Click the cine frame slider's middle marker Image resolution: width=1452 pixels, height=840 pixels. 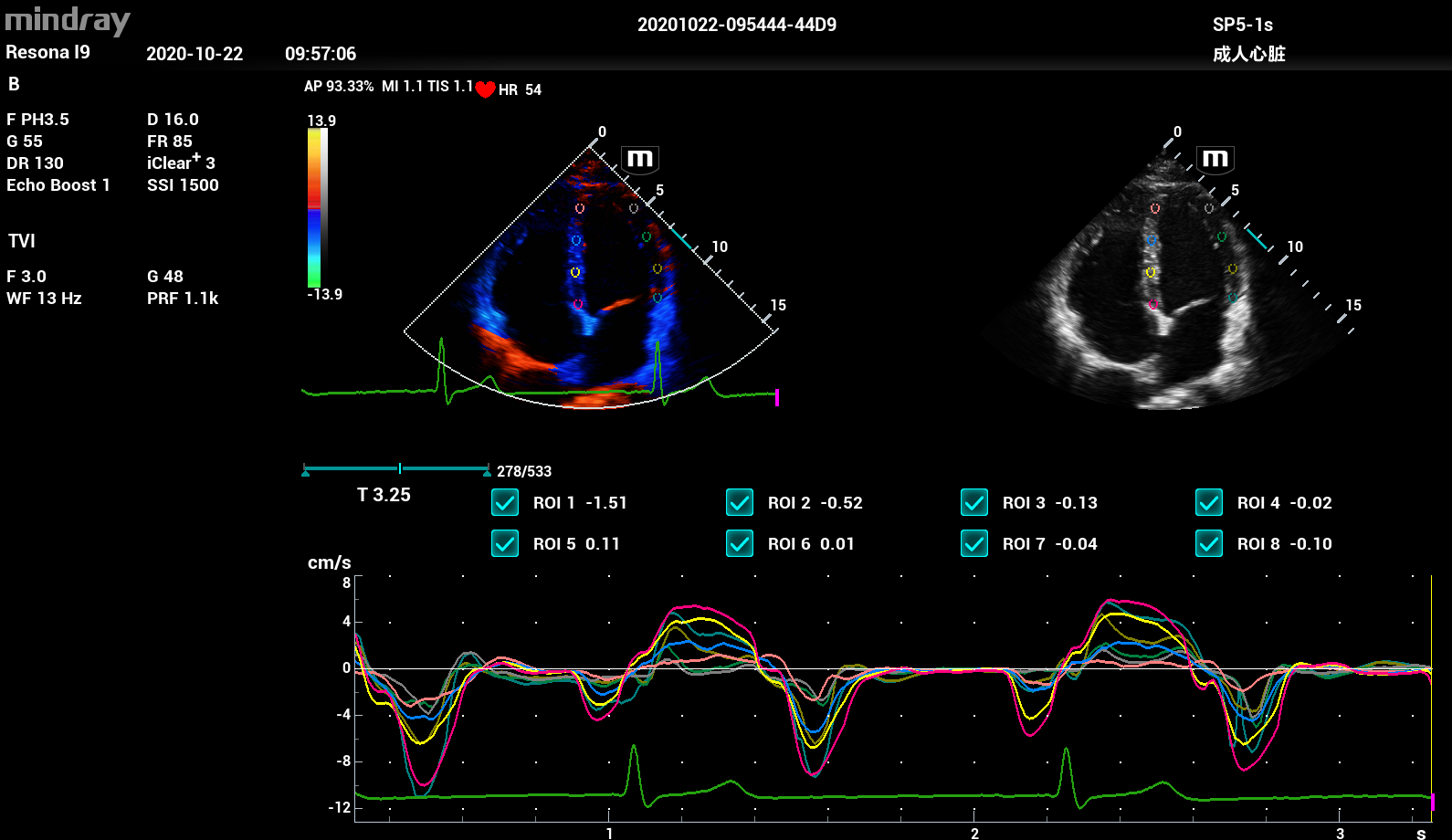[400, 468]
